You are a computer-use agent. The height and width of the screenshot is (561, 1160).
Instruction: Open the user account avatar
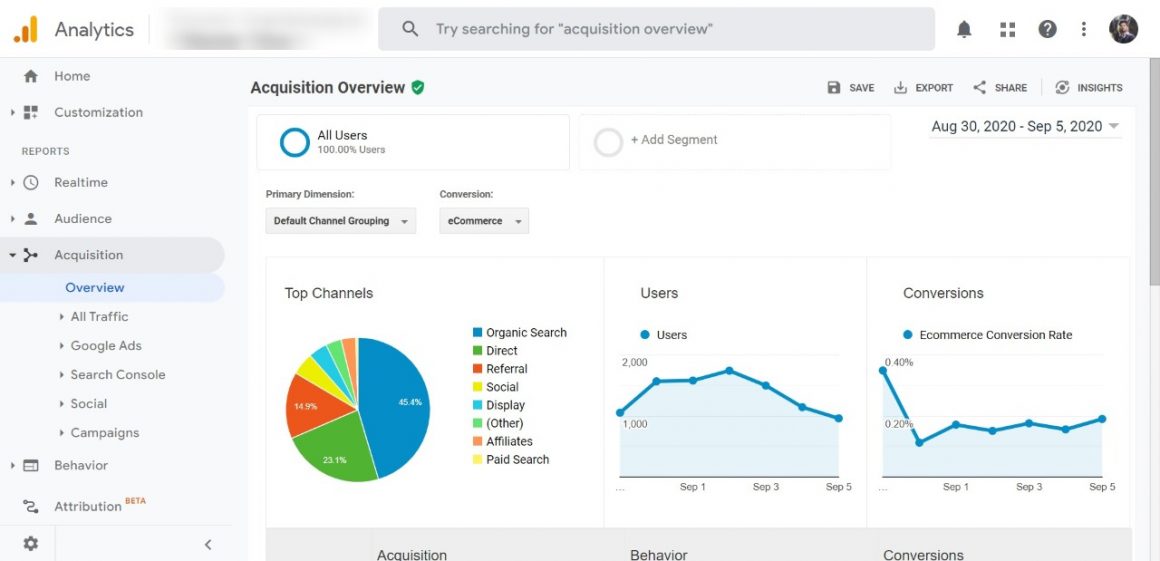1123,29
